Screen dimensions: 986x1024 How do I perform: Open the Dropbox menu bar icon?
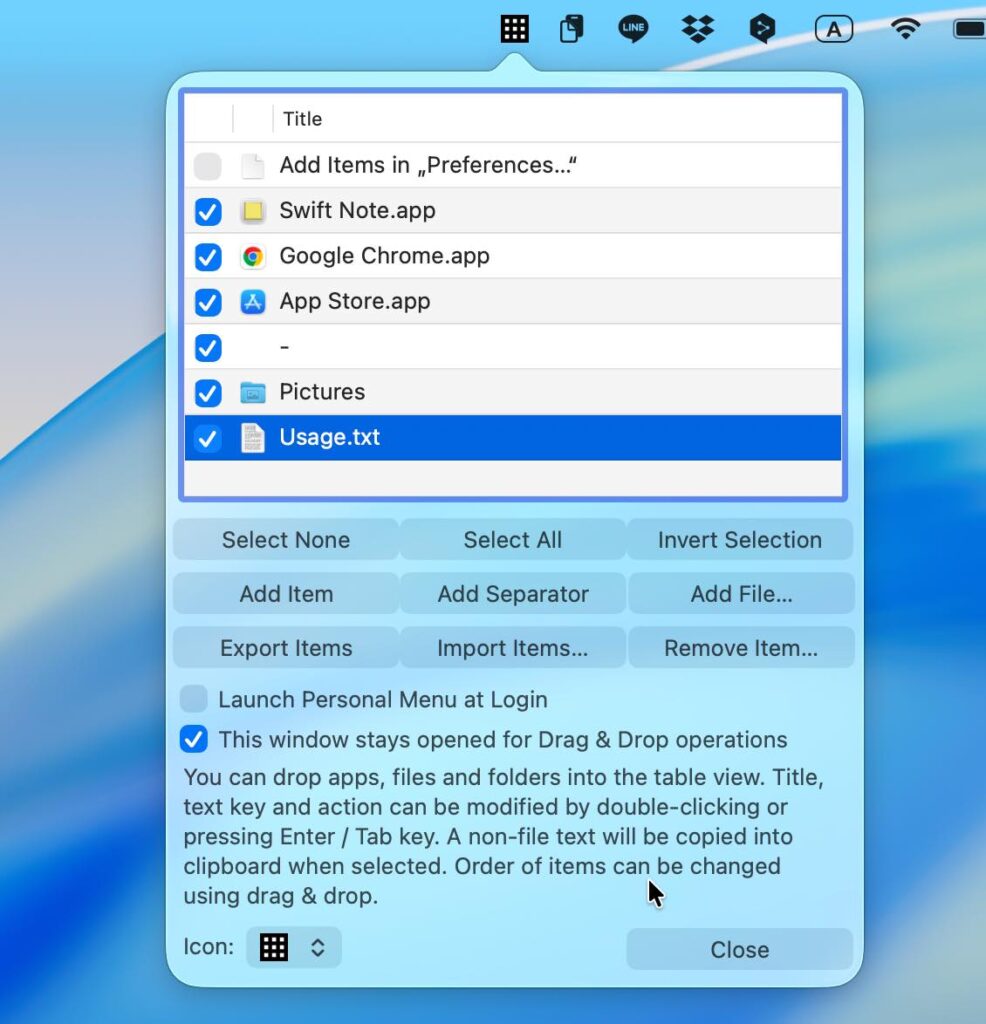[x=698, y=29]
